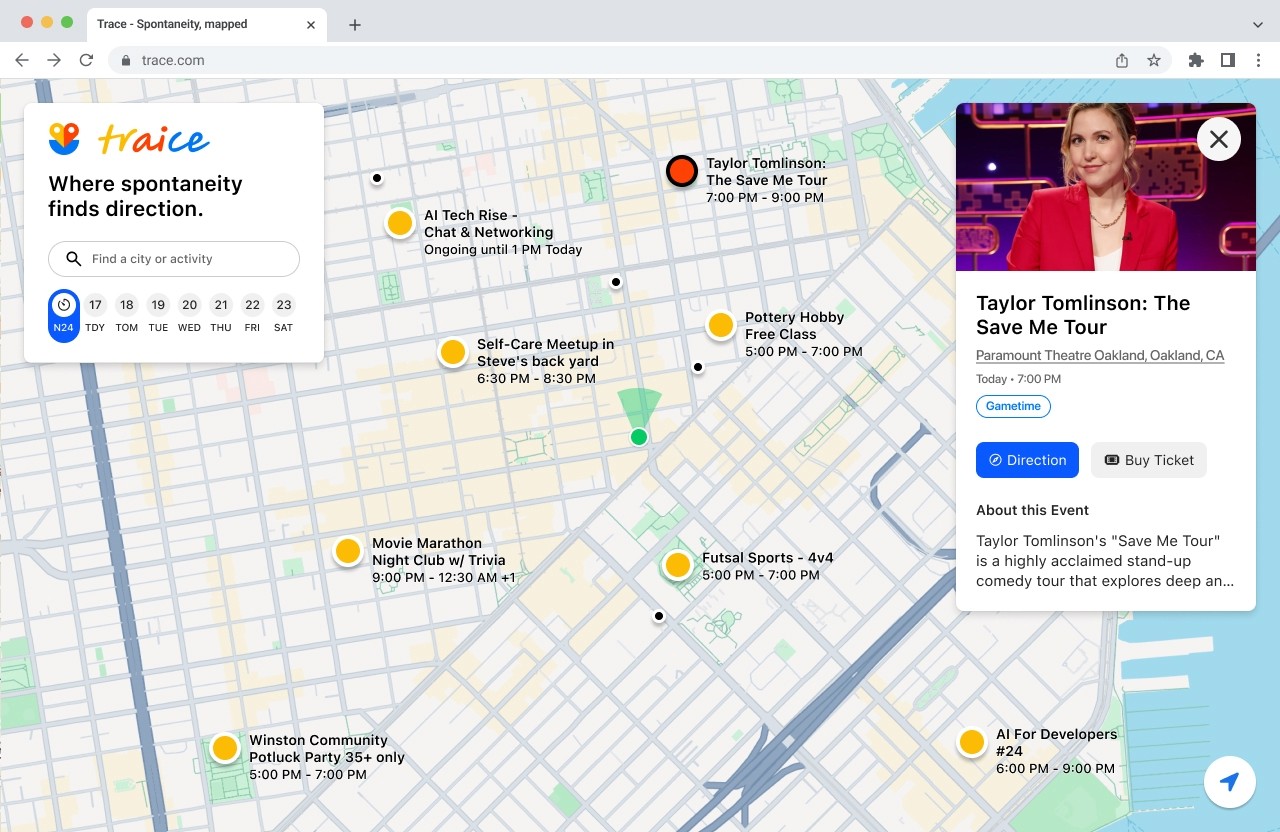Click the 'Self-Care Meetup in Steve's back yard' label
Viewport: 1280px width, 832px height.
point(546,352)
